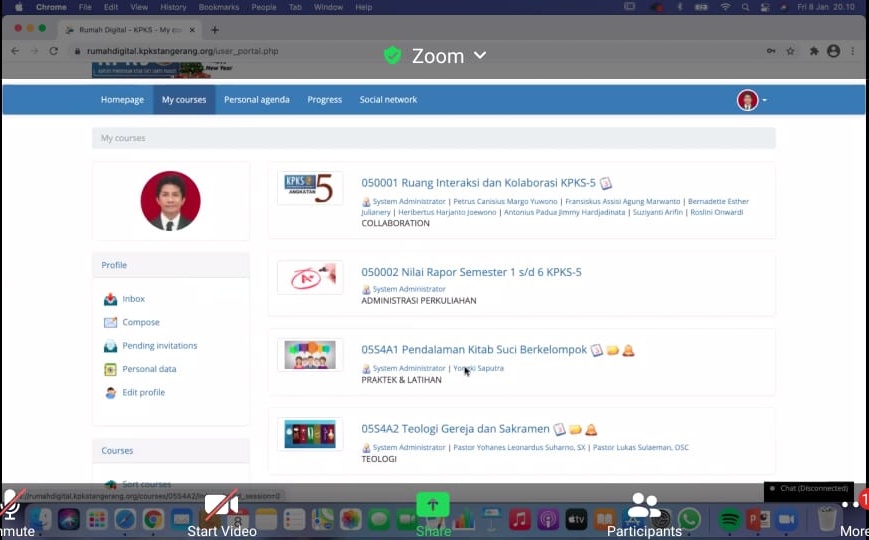Click the A+ grade course thumbnail
869x540 pixels.
[310, 277]
